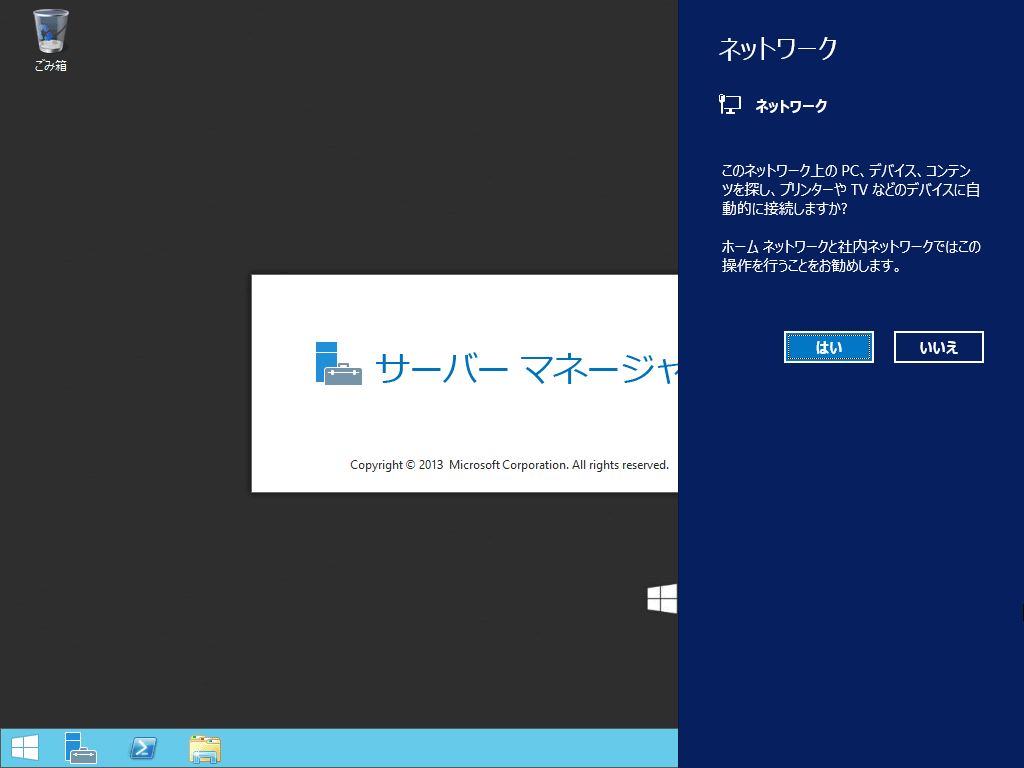Open Server Manager from the taskbar

(80, 748)
